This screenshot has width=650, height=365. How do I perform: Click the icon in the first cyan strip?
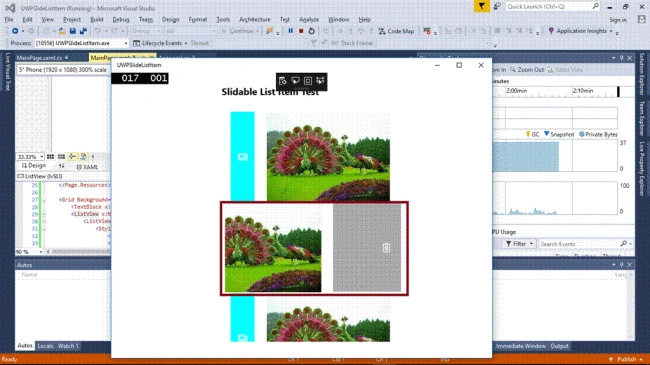coord(243,157)
